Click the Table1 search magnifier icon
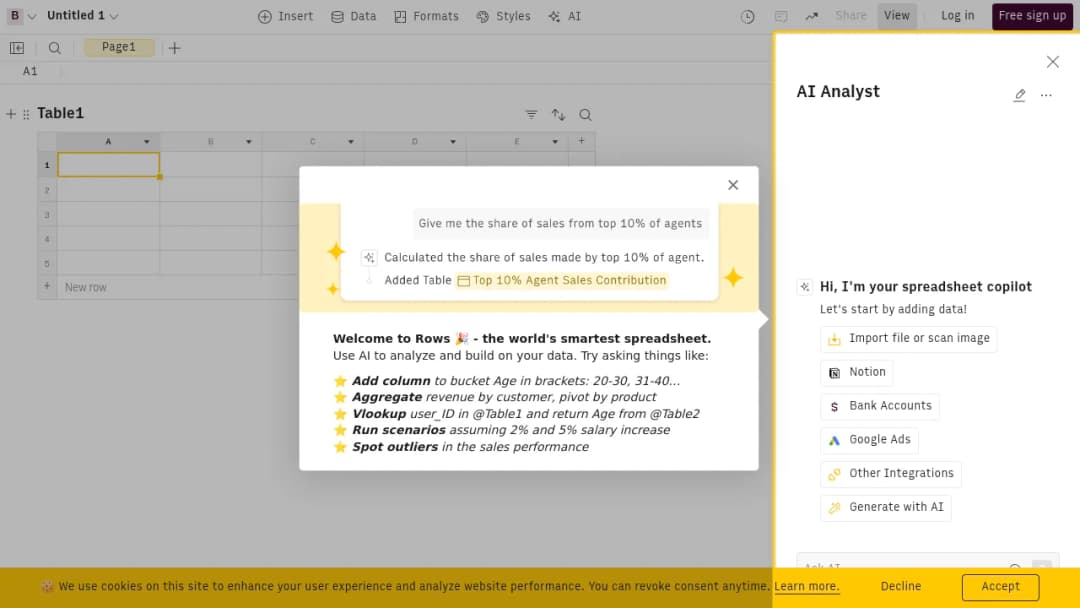The width and height of the screenshot is (1080, 608). pyautogui.click(x=585, y=114)
